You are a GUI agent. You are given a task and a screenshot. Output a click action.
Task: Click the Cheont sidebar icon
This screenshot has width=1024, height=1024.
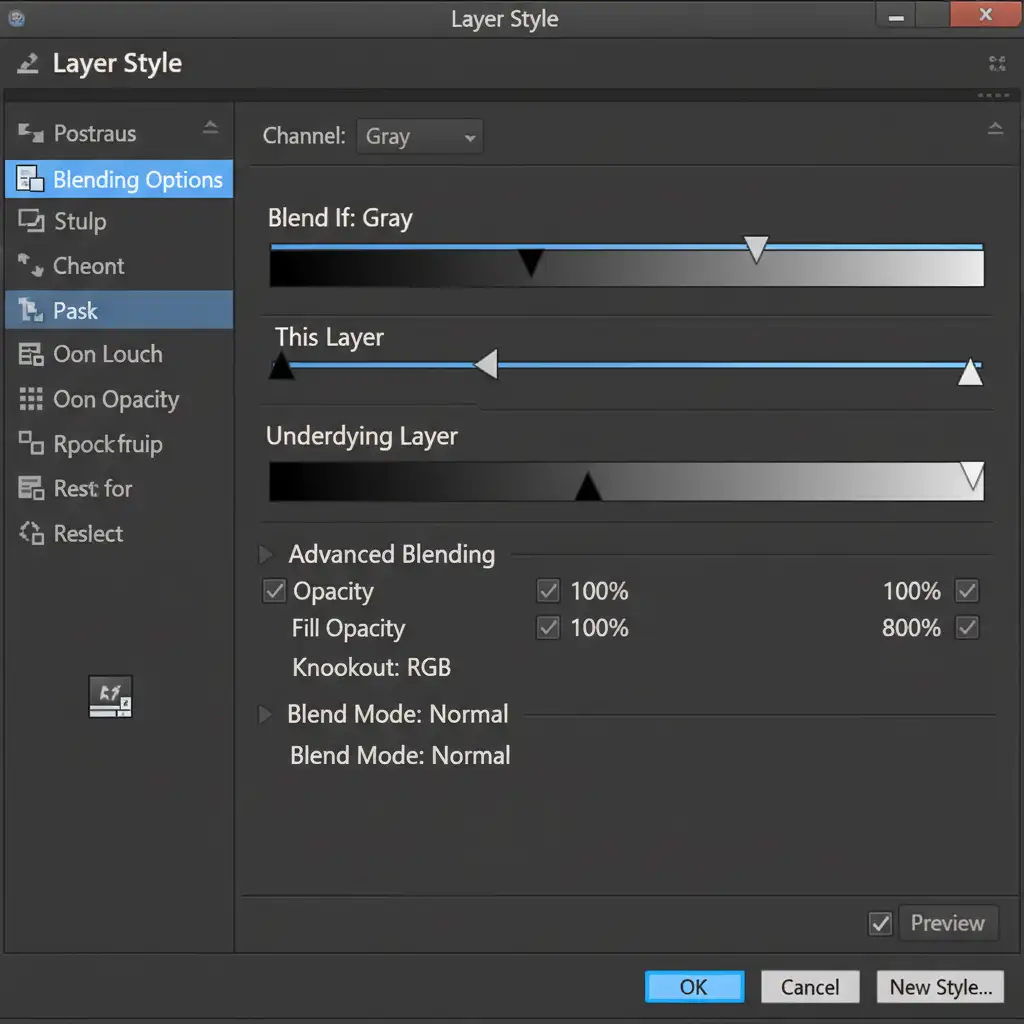pyautogui.click(x=31, y=266)
